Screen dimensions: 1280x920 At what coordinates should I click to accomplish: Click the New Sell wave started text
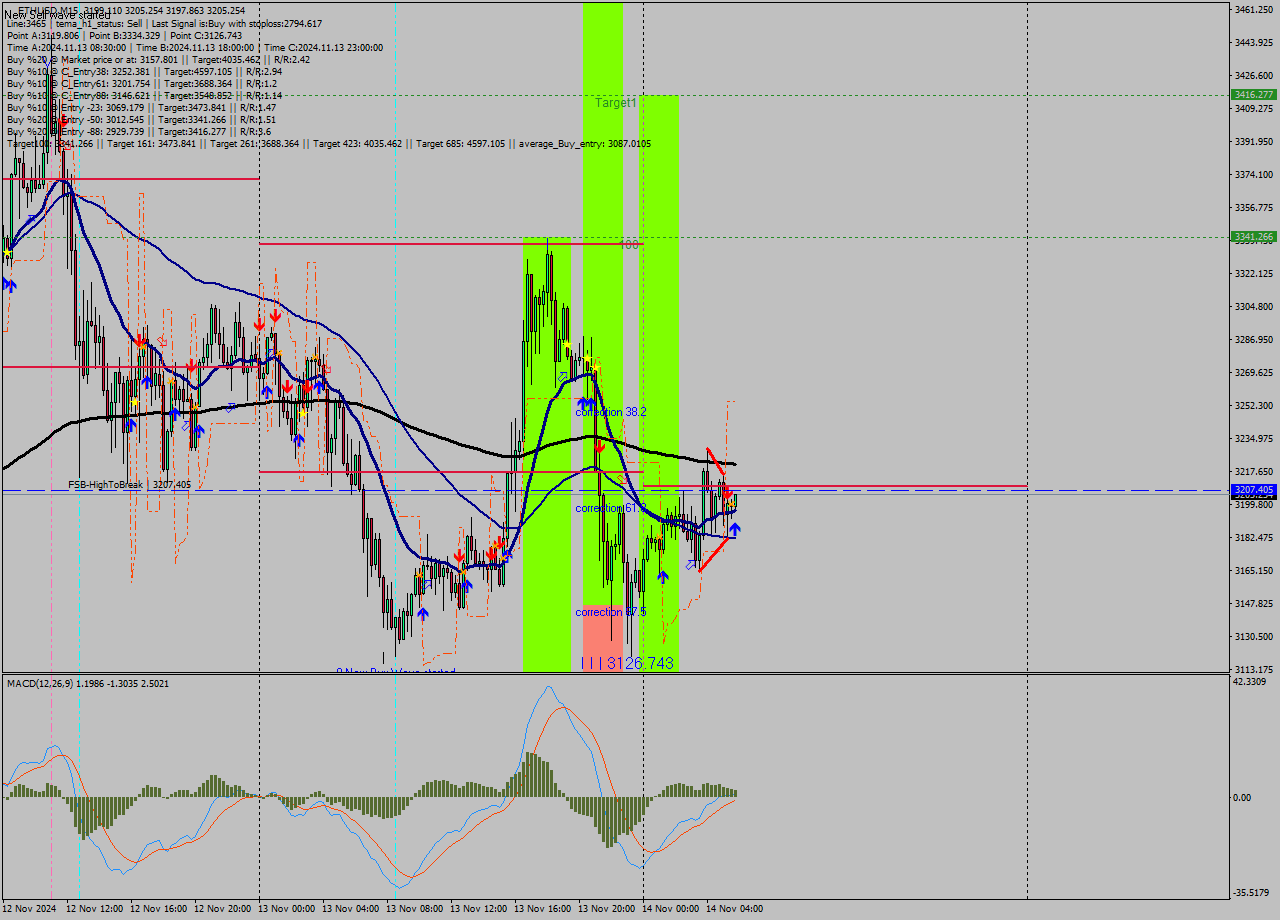pos(58,16)
